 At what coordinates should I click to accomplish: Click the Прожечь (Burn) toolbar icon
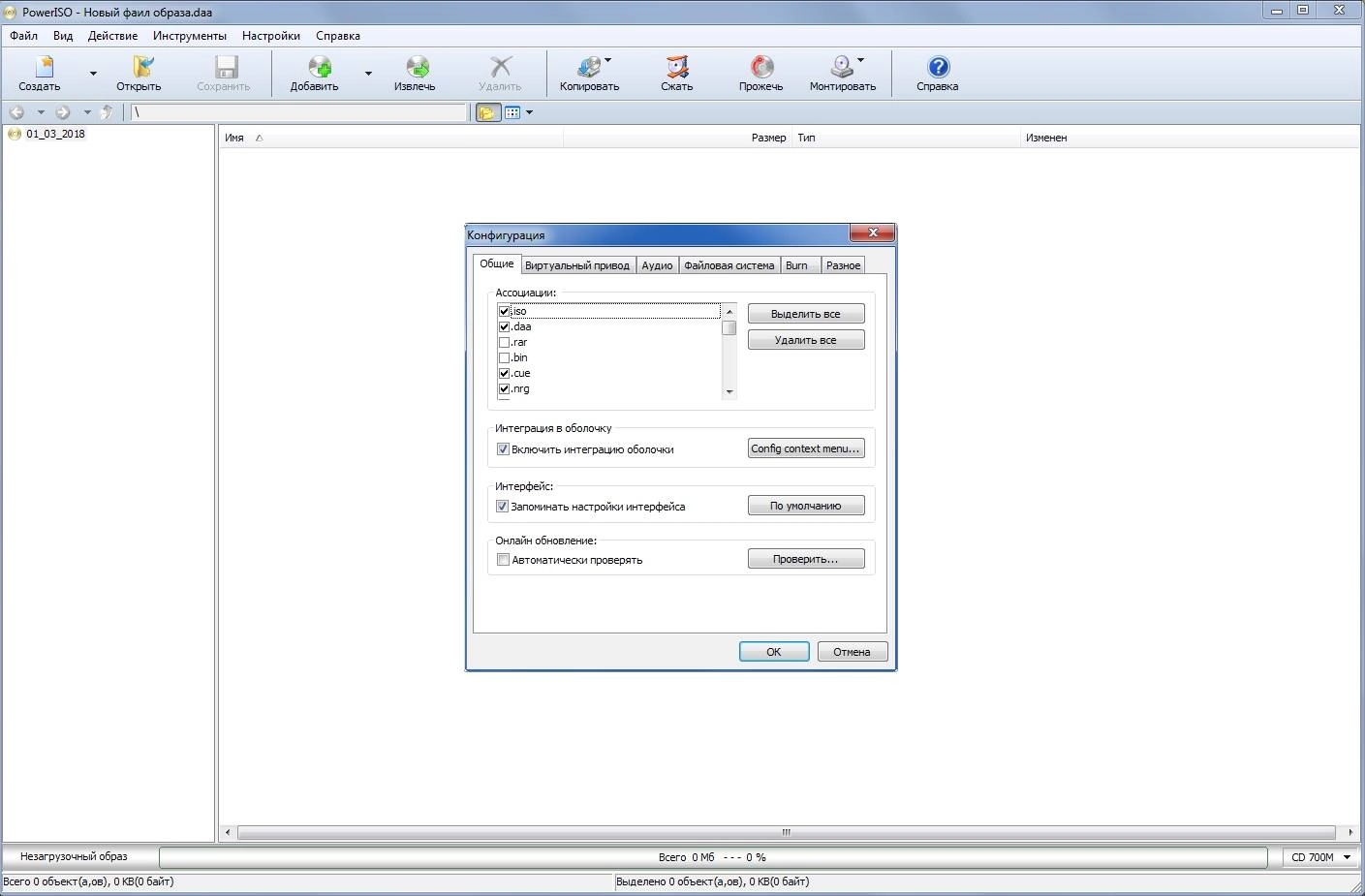pyautogui.click(x=761, y=74)
